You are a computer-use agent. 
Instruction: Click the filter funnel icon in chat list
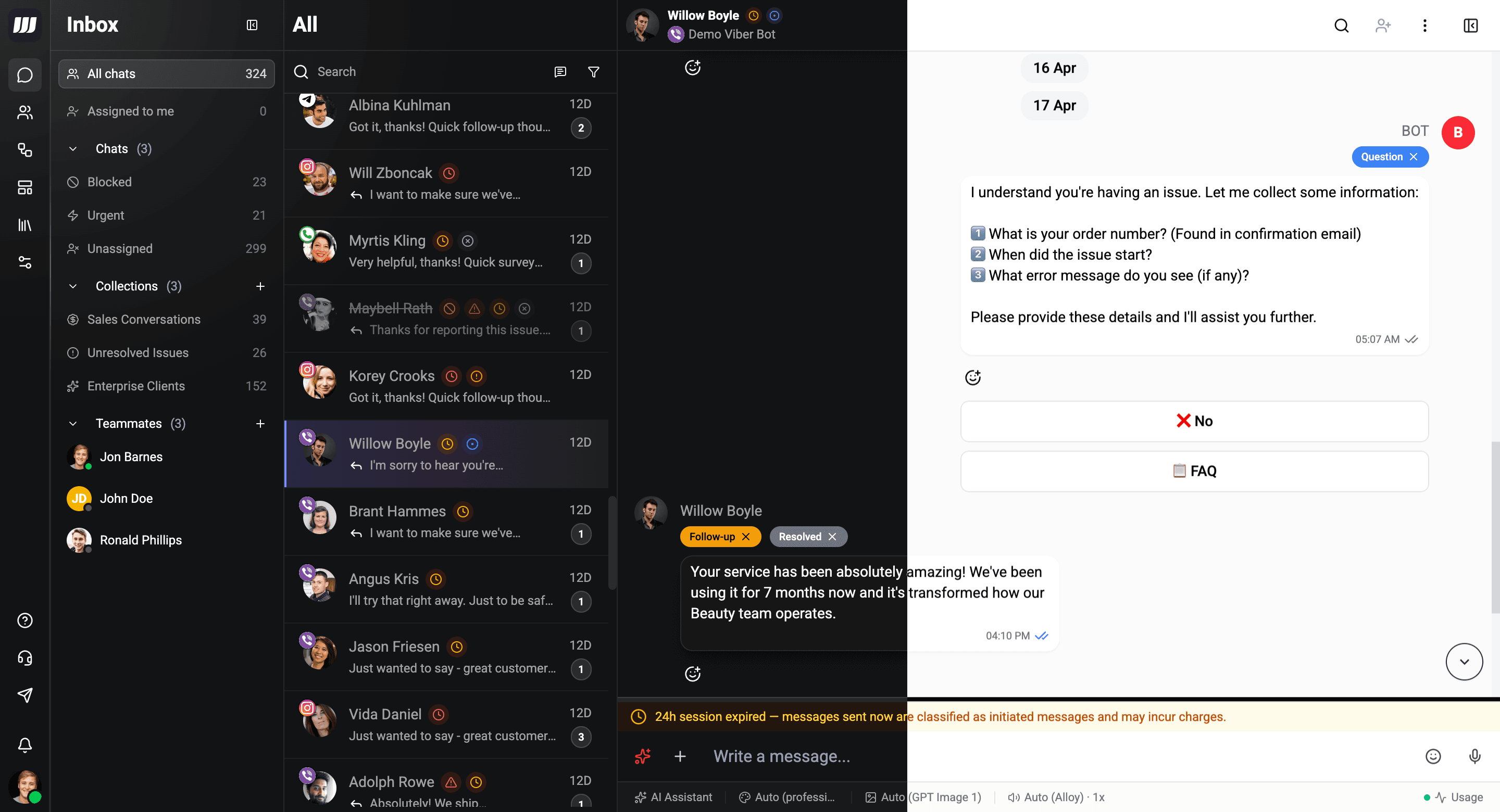pyautogui.click(x=593, y=72)
